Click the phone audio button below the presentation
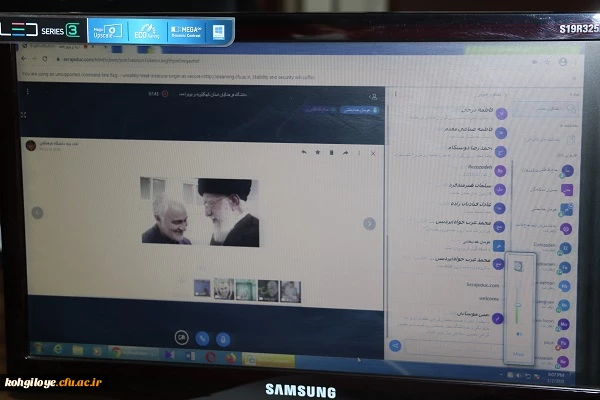The height and width of the screenshot is (400, 600). (203, 339)
